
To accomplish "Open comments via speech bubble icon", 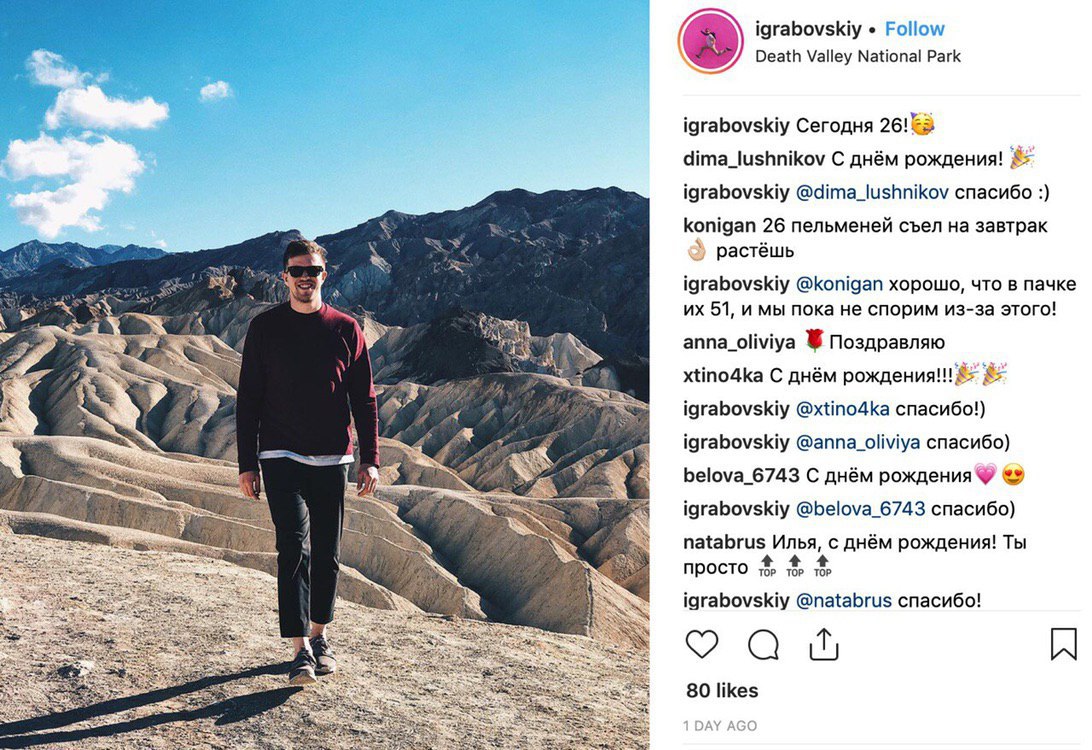I will coord(763,644).
